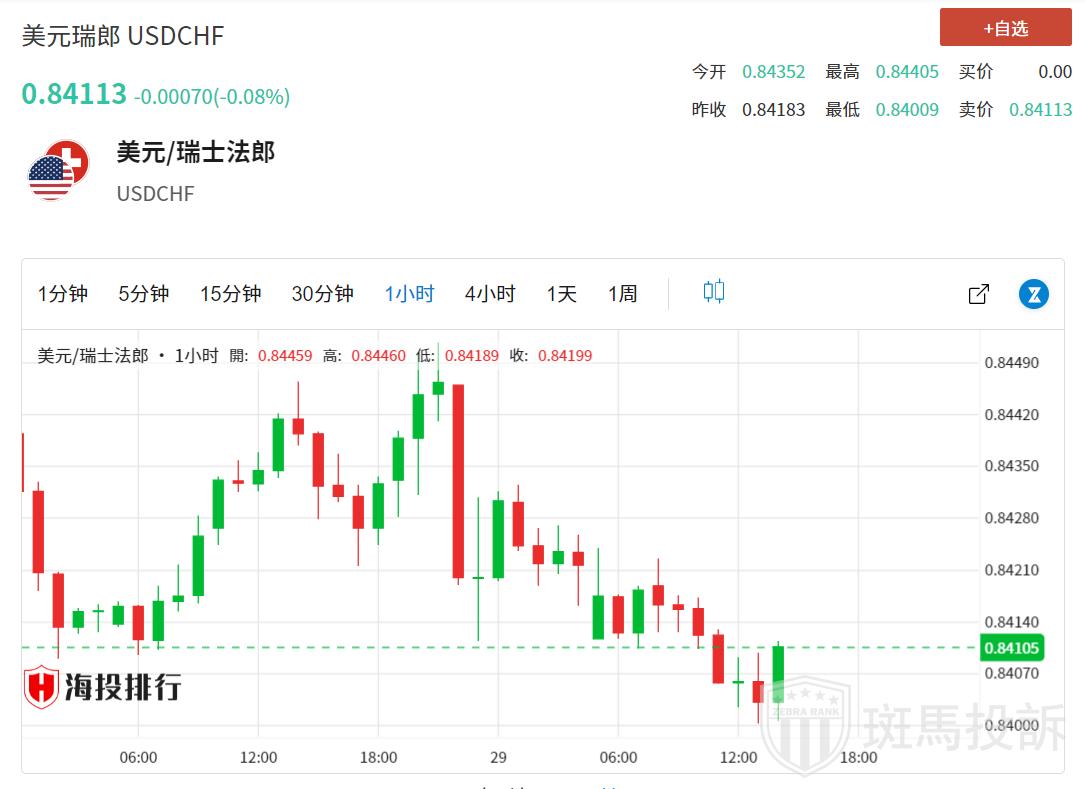
Task: Click the 0.84490 price axis label
Action: [x=1011, y=362]
